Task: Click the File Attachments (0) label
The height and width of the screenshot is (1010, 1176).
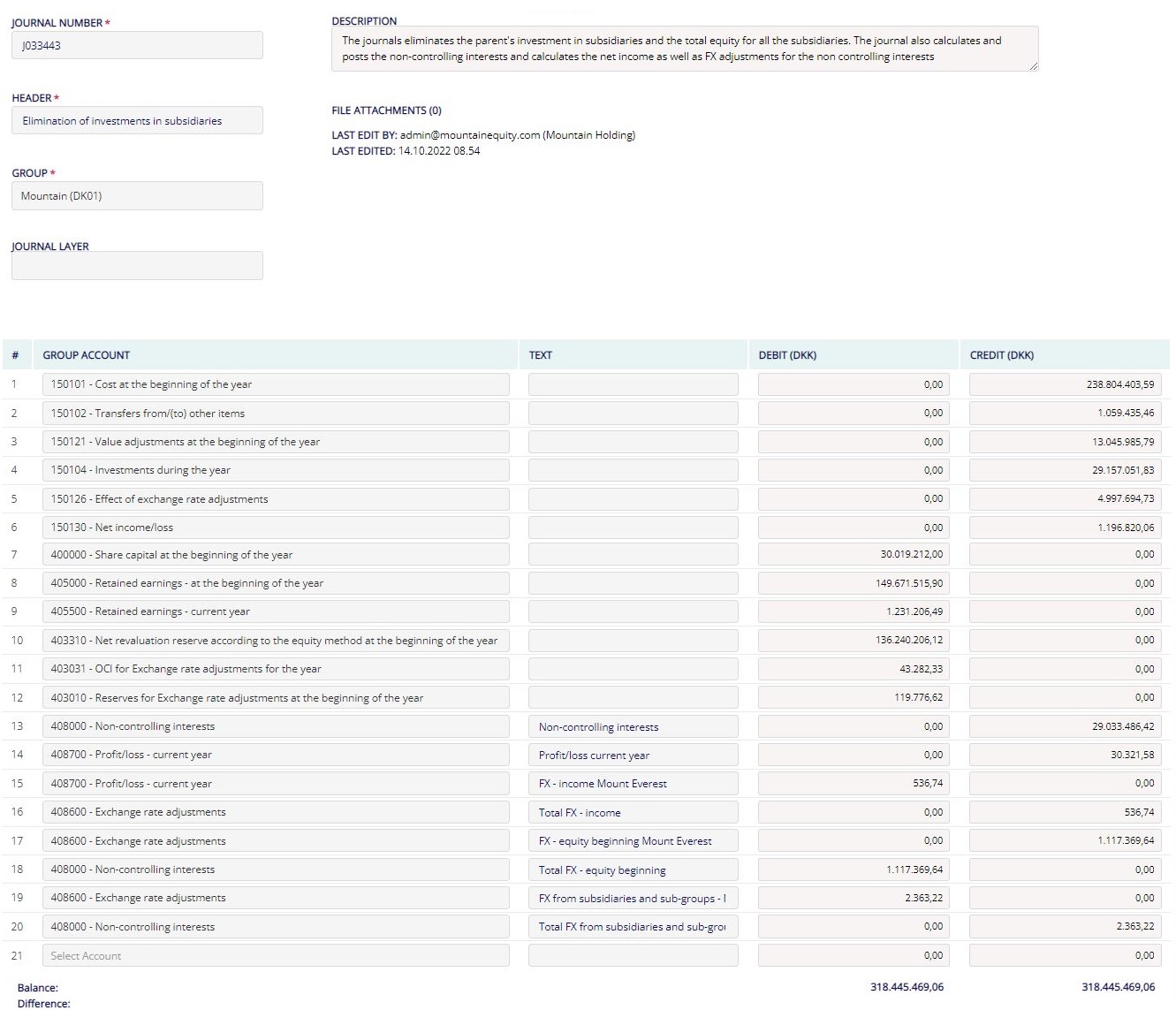Action: [386, 110]
